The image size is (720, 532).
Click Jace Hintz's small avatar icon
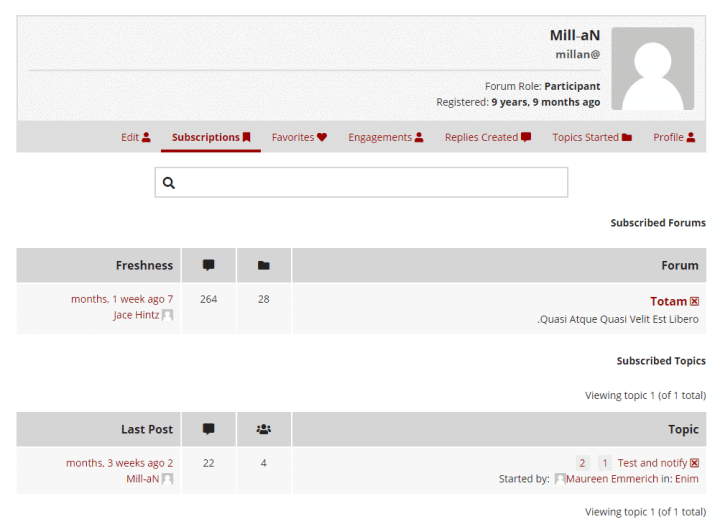(x=168, y=315)
